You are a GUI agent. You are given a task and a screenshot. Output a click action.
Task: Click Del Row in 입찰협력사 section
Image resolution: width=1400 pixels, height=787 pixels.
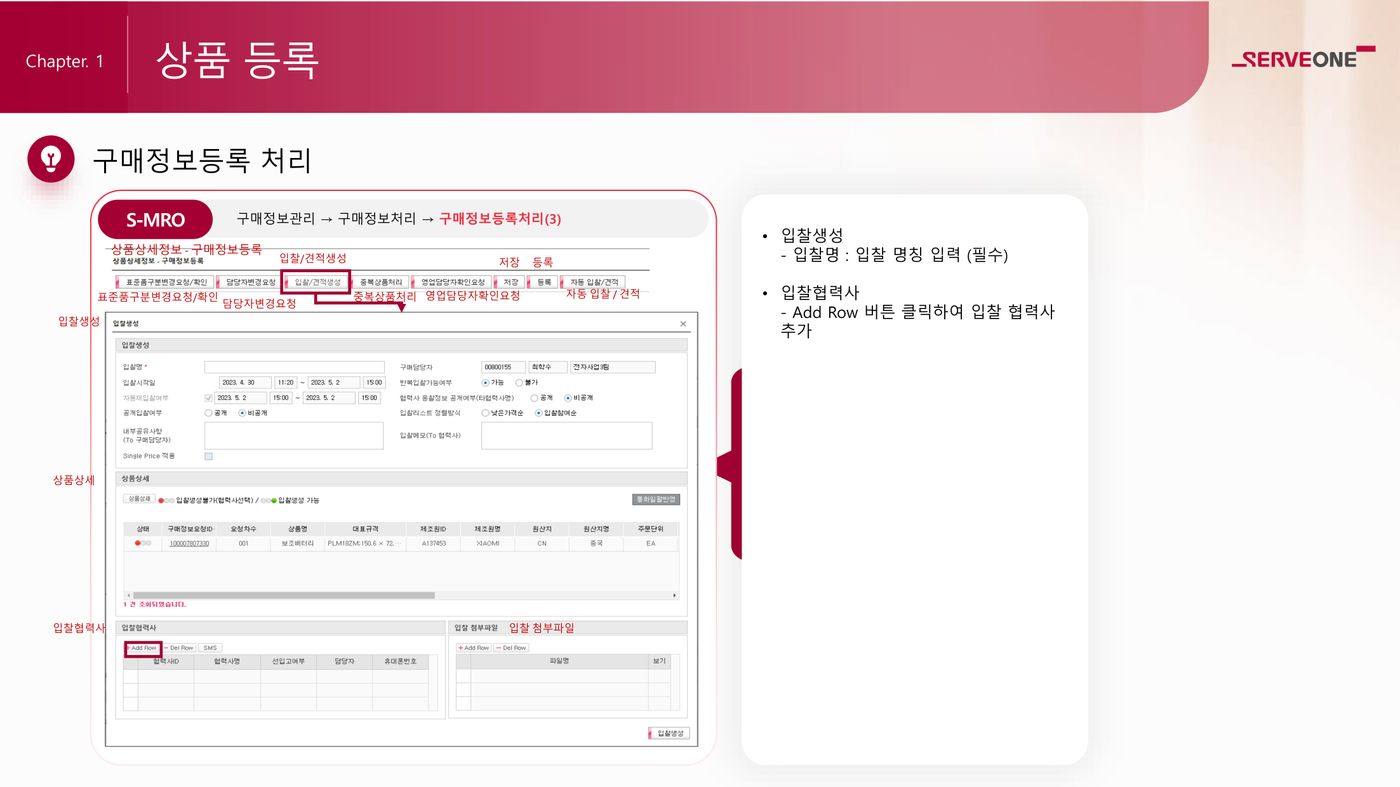coord(179,648)
